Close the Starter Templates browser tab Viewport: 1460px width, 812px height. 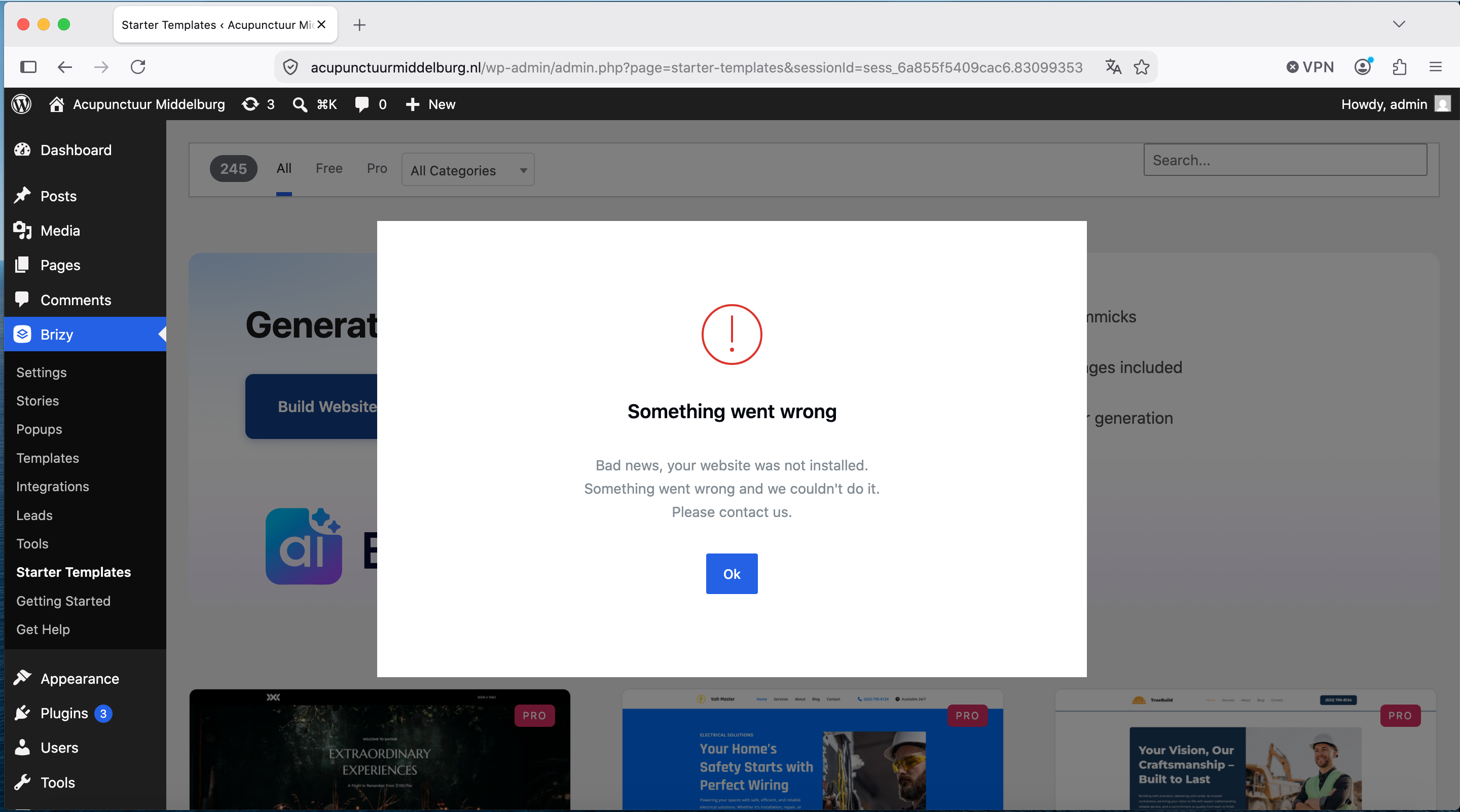pyautogui.click(x=321, y=24)
